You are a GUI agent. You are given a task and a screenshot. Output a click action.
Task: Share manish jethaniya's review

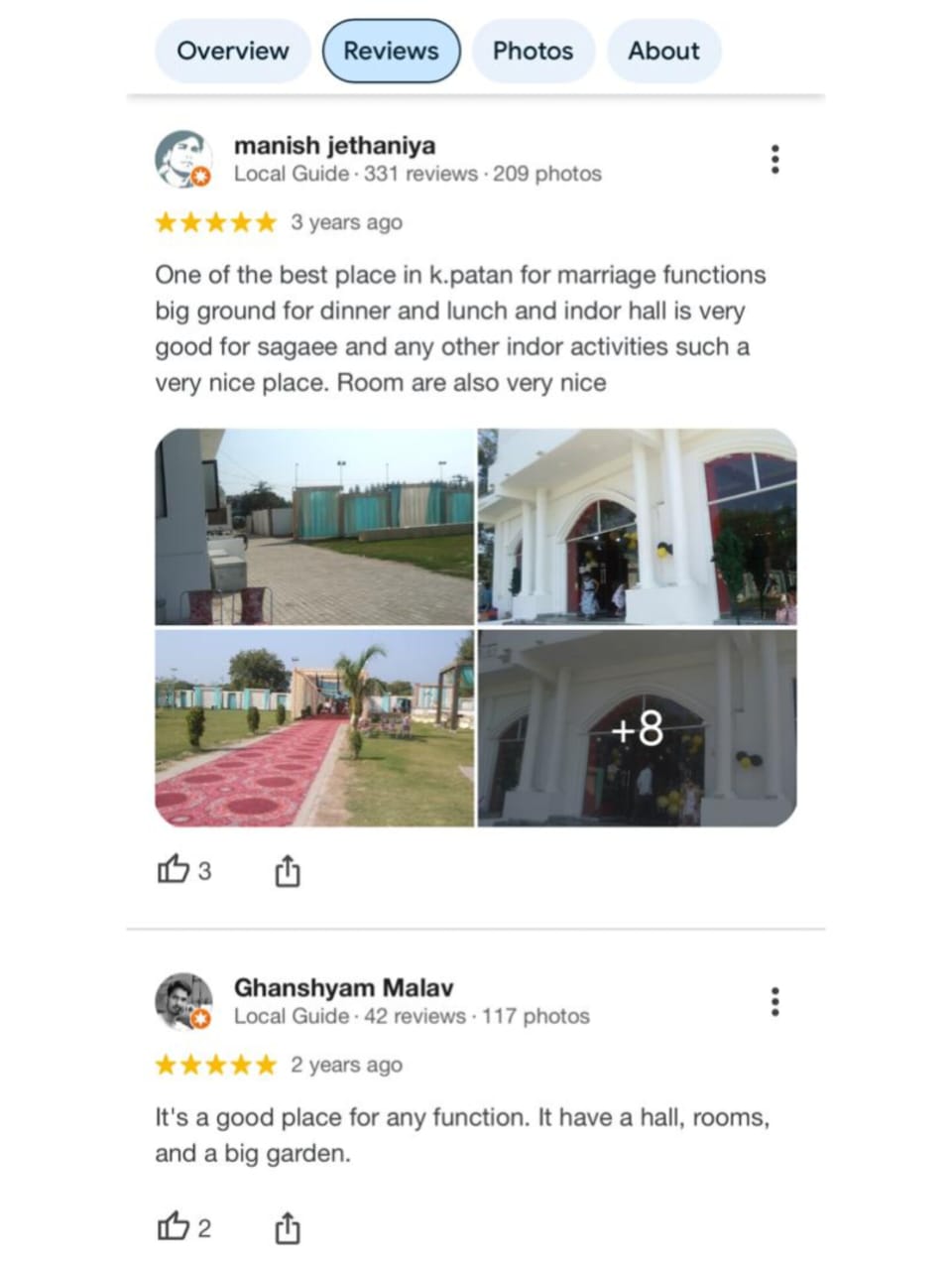[287, 870]
